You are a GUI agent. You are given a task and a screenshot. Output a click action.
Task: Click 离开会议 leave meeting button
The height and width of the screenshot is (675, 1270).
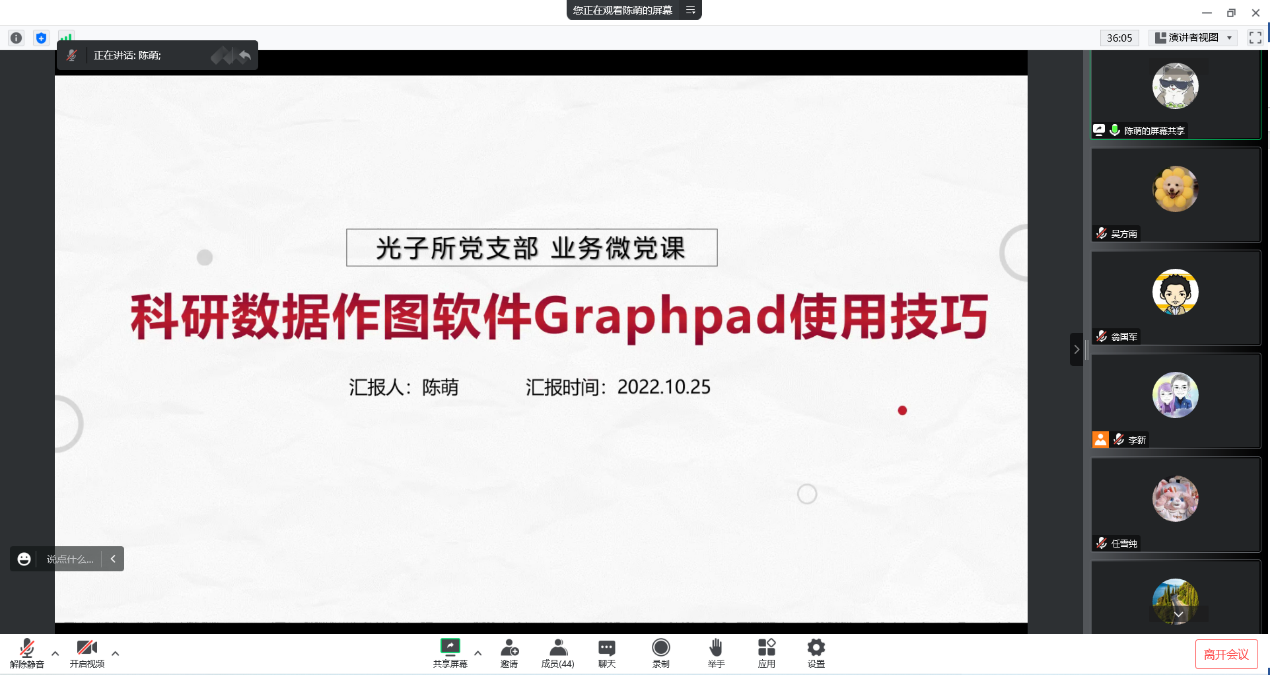point(1225,654)
